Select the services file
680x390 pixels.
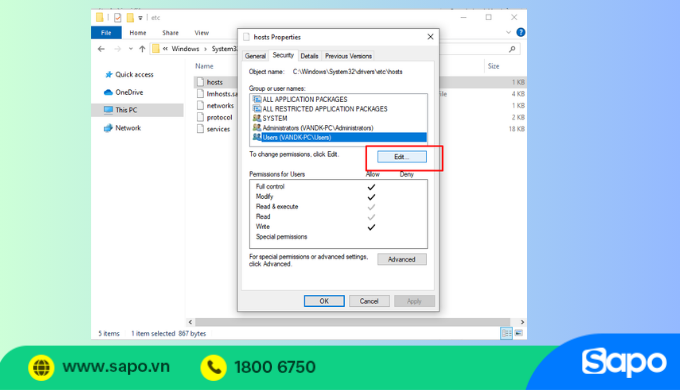(218, 129)
